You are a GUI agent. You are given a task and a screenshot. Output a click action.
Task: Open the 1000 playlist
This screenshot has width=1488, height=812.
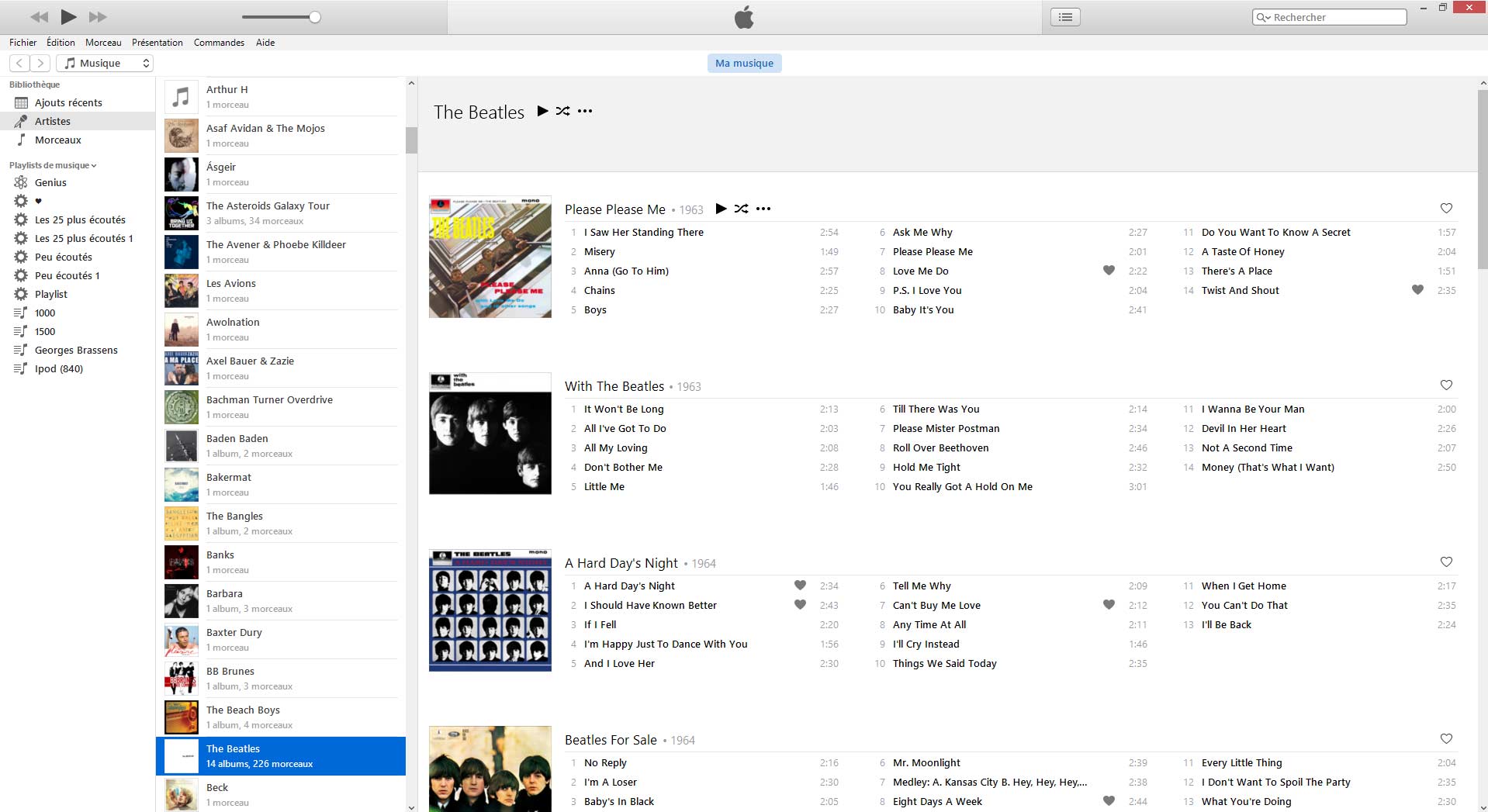tap(78, 313)
